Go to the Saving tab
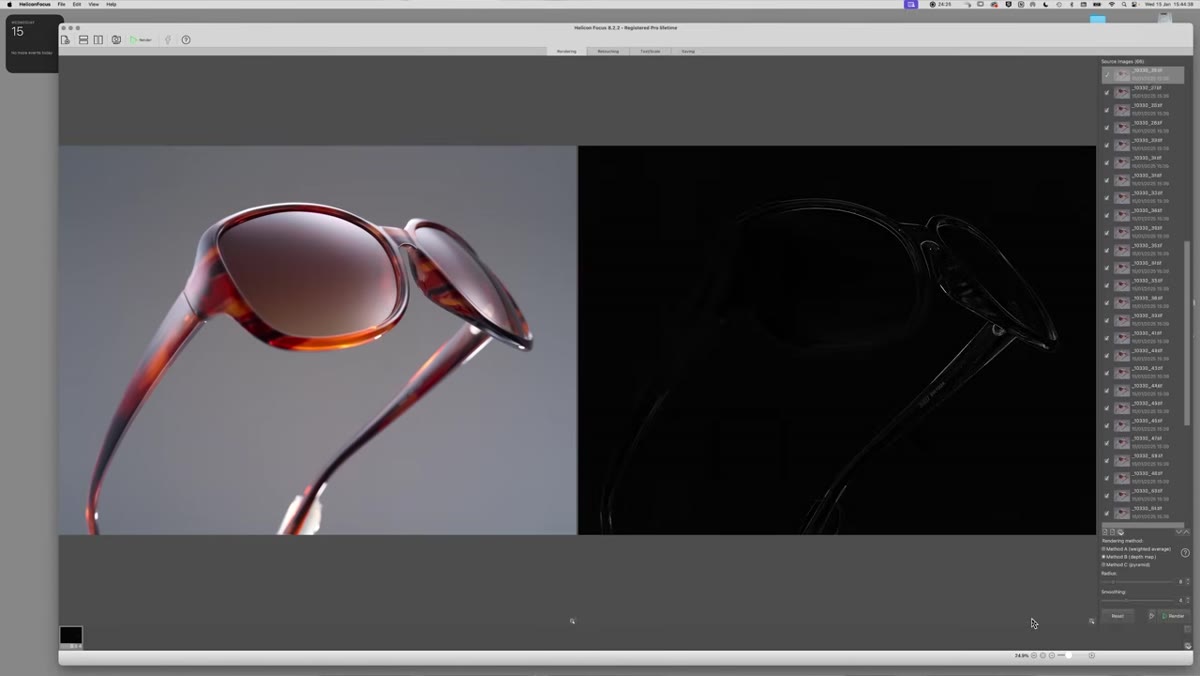The height and width of the screenshot is (676, 1200). [x=688, y=51]
